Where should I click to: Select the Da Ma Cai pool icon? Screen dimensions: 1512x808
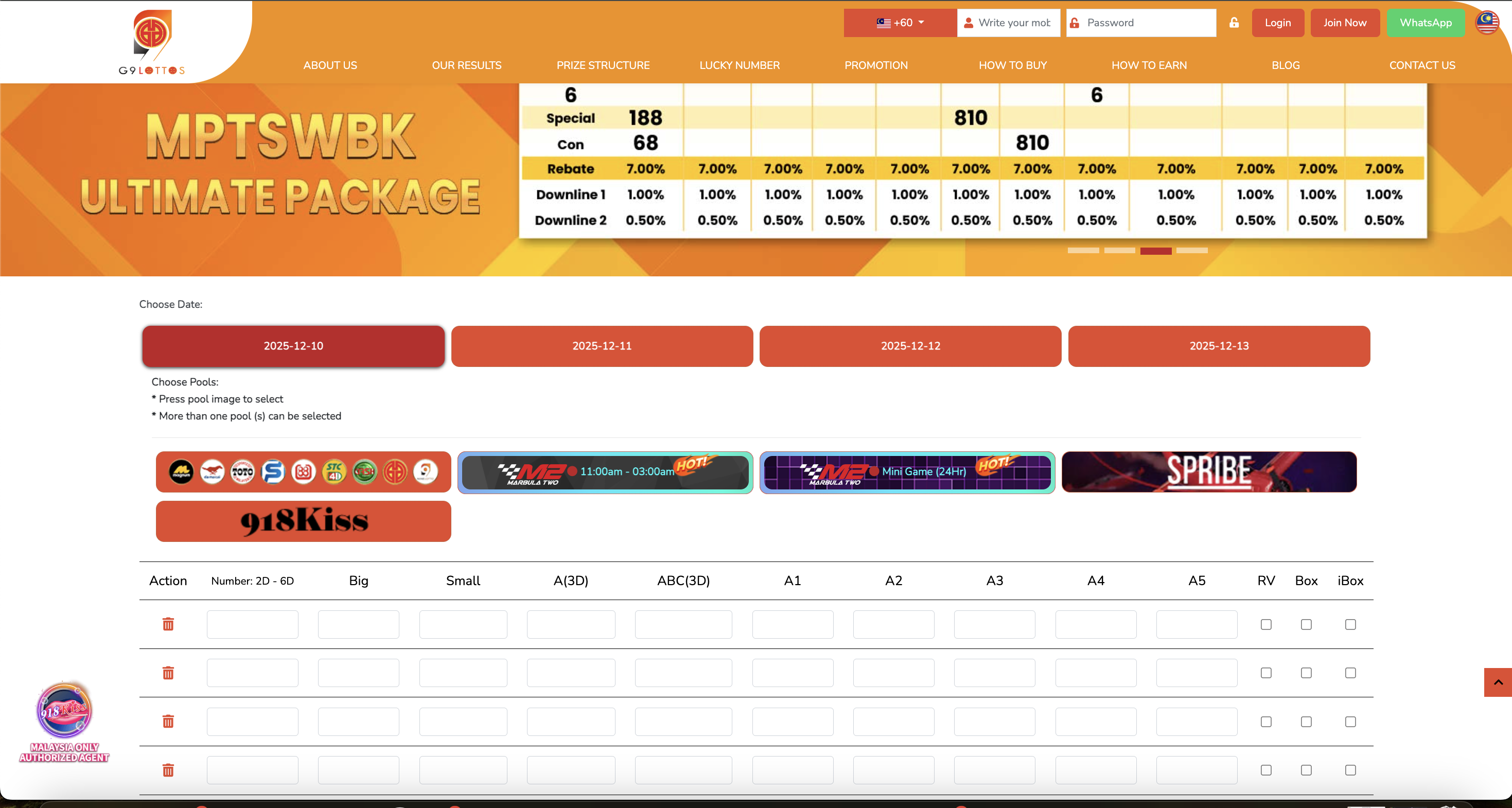pyautogui.click(x=212, y=472)
